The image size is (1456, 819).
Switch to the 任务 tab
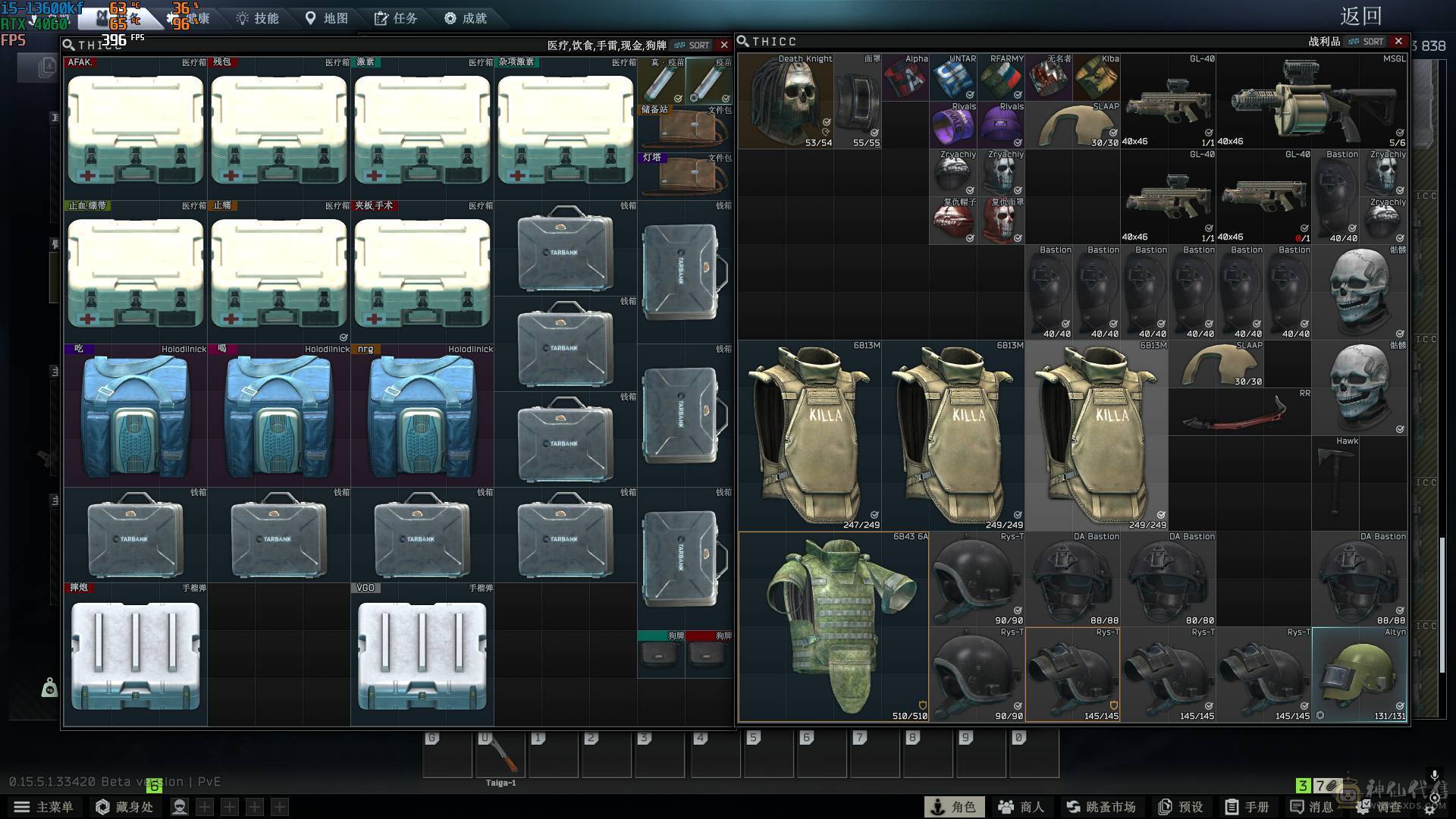(396, 17)
